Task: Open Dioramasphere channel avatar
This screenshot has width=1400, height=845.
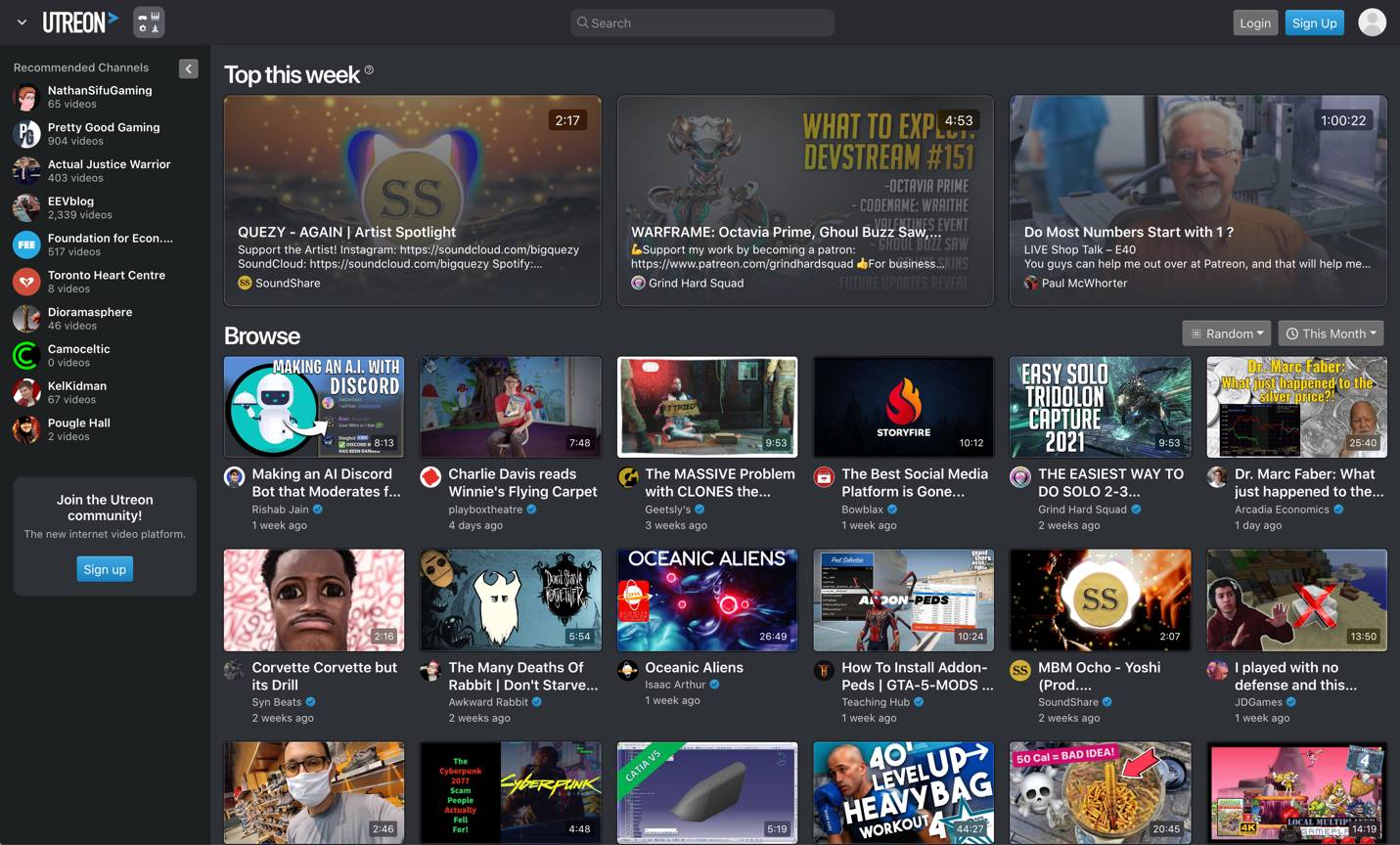Action: click(26, 319)
